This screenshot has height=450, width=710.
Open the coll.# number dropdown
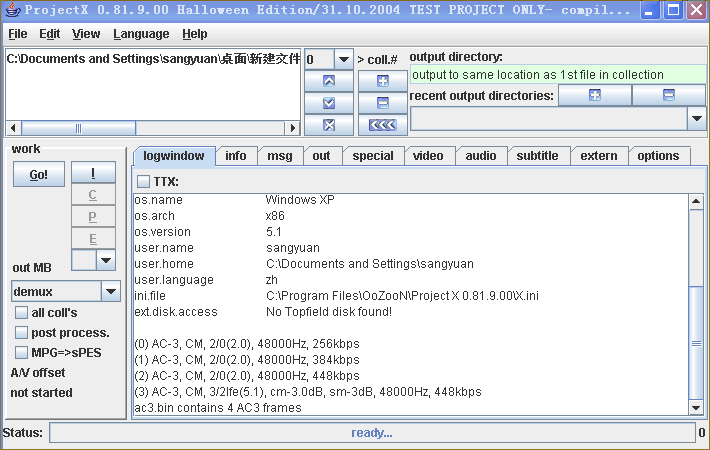pos(344,59)
